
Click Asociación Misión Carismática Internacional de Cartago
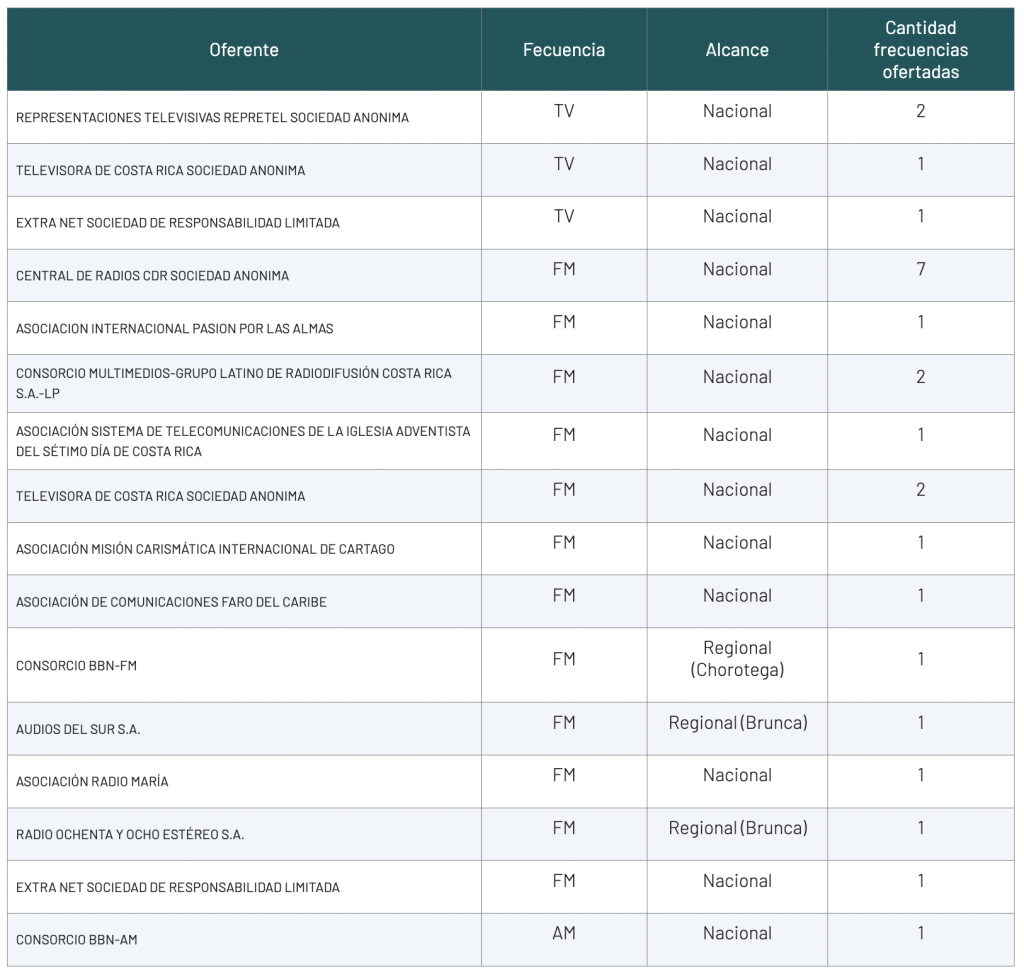point(205,549)
